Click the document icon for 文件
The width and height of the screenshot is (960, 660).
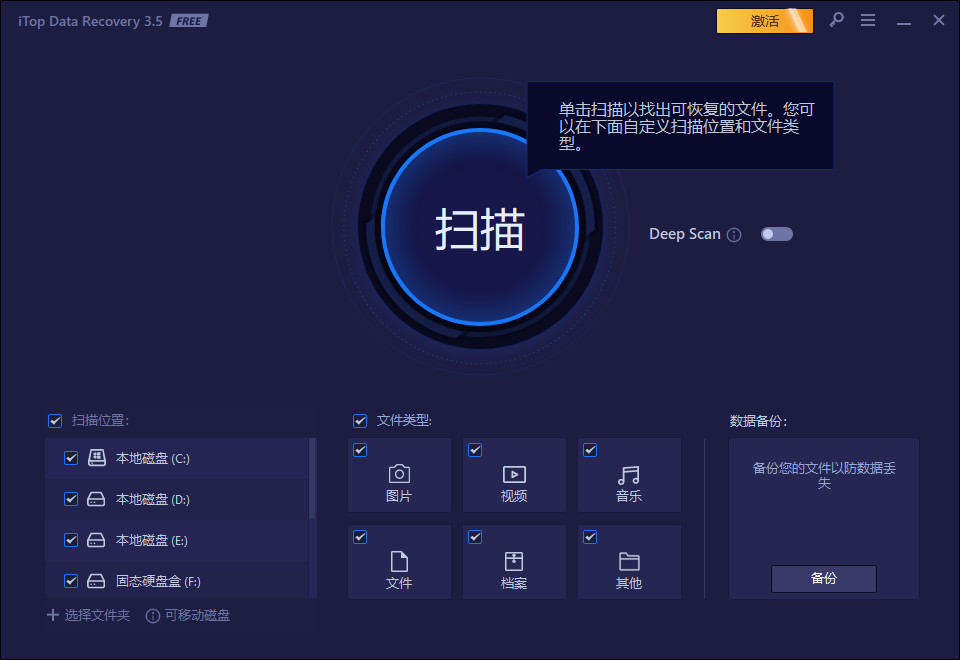point(399,561)
